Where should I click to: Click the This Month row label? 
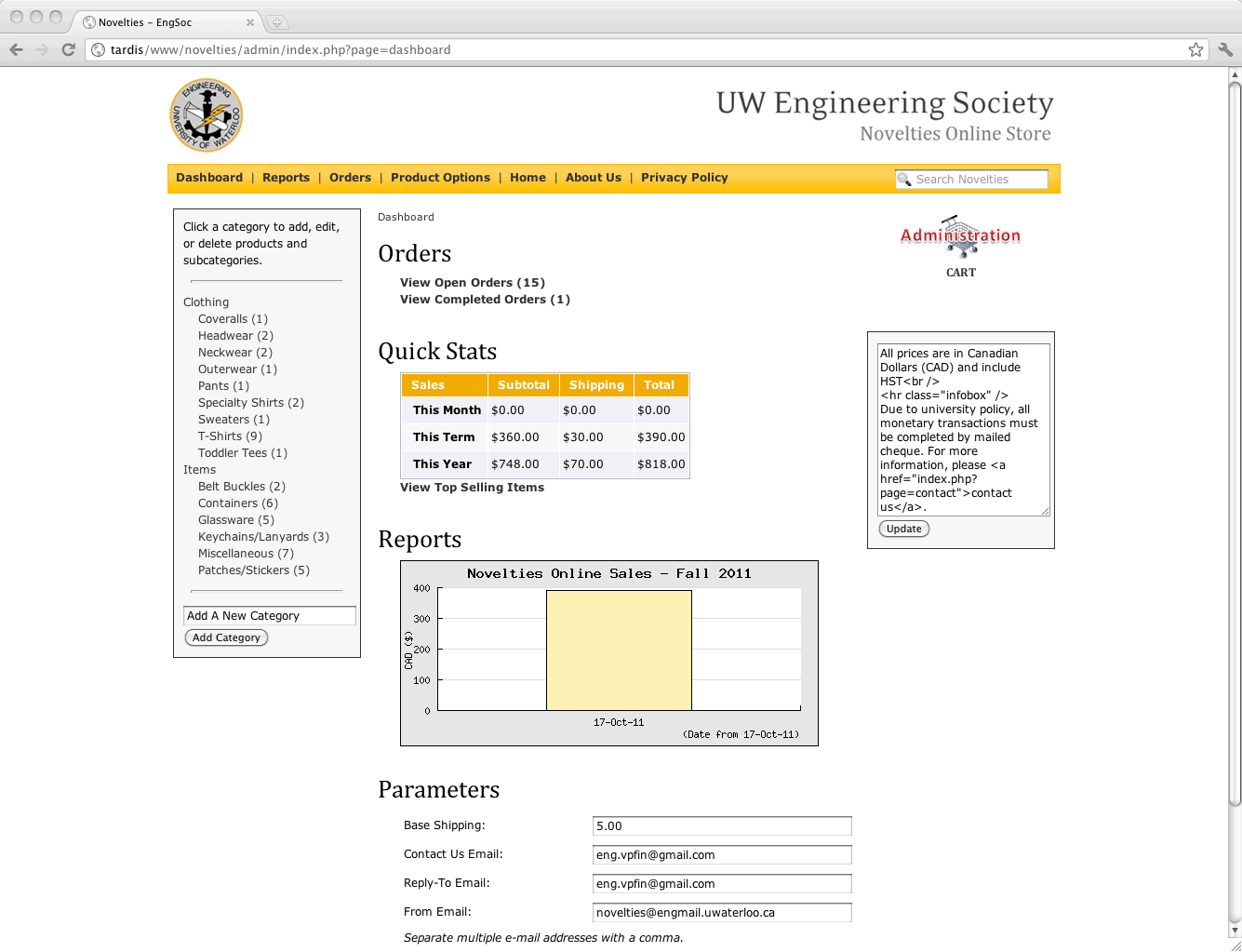(447, 410)
